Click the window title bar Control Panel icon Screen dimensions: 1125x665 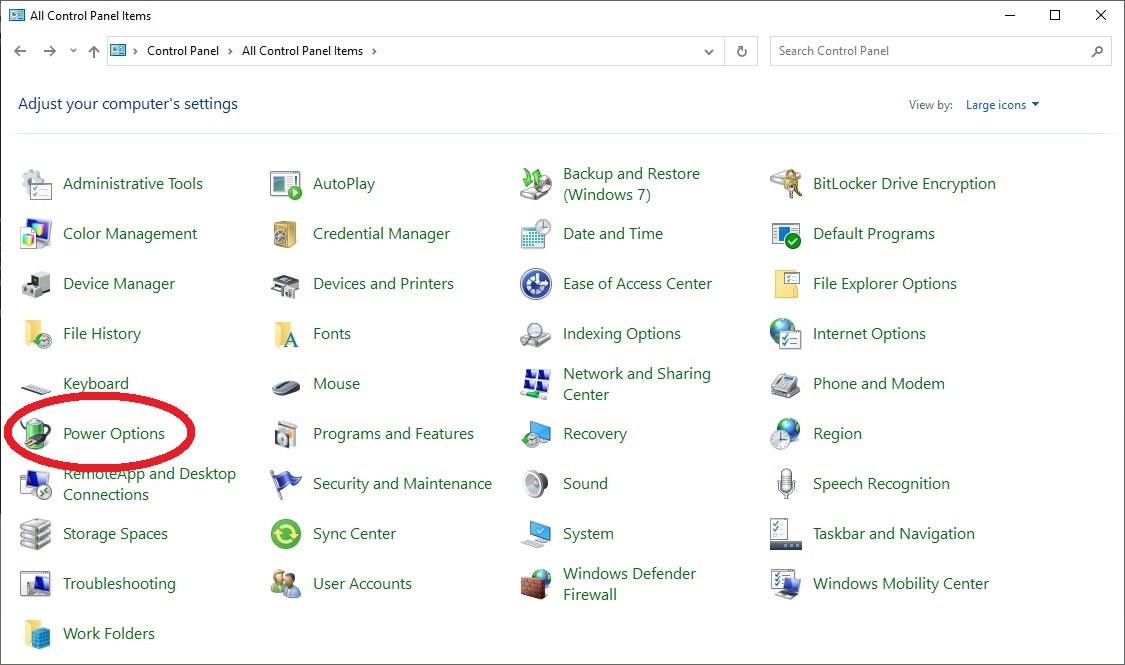(x=17, y=15)
